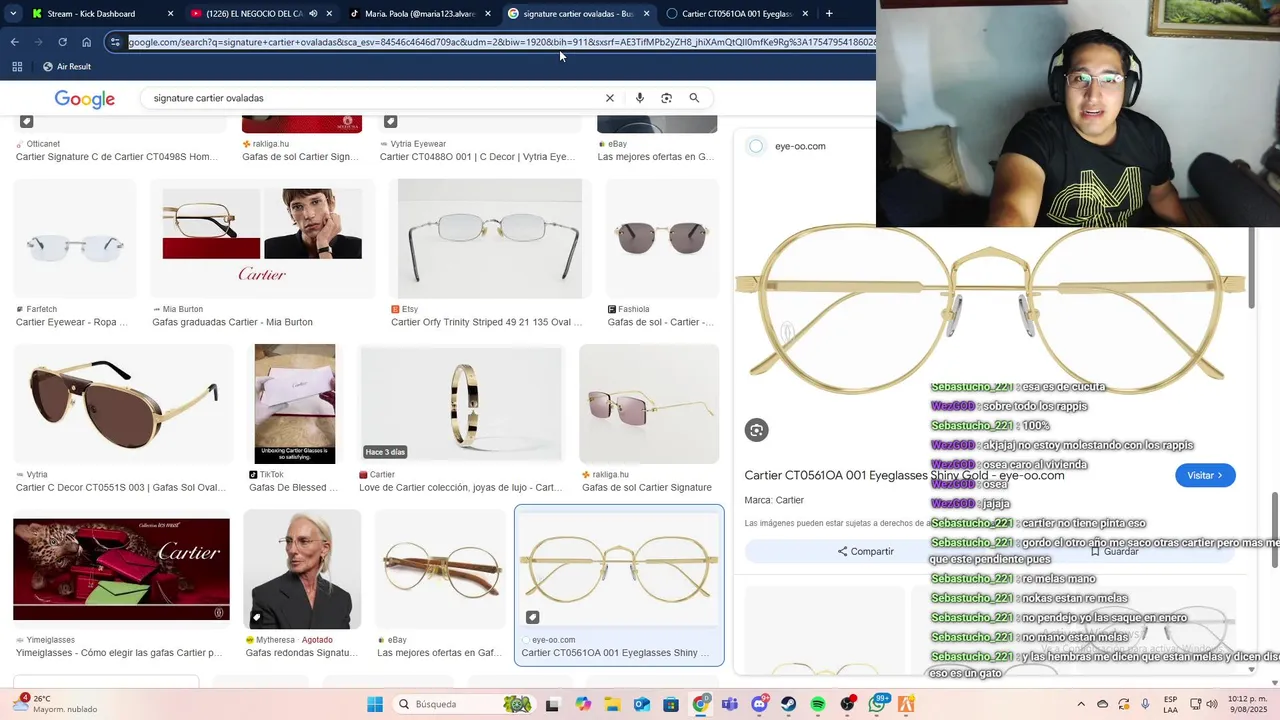Search by image with Google Lens icon

(666, 98)
